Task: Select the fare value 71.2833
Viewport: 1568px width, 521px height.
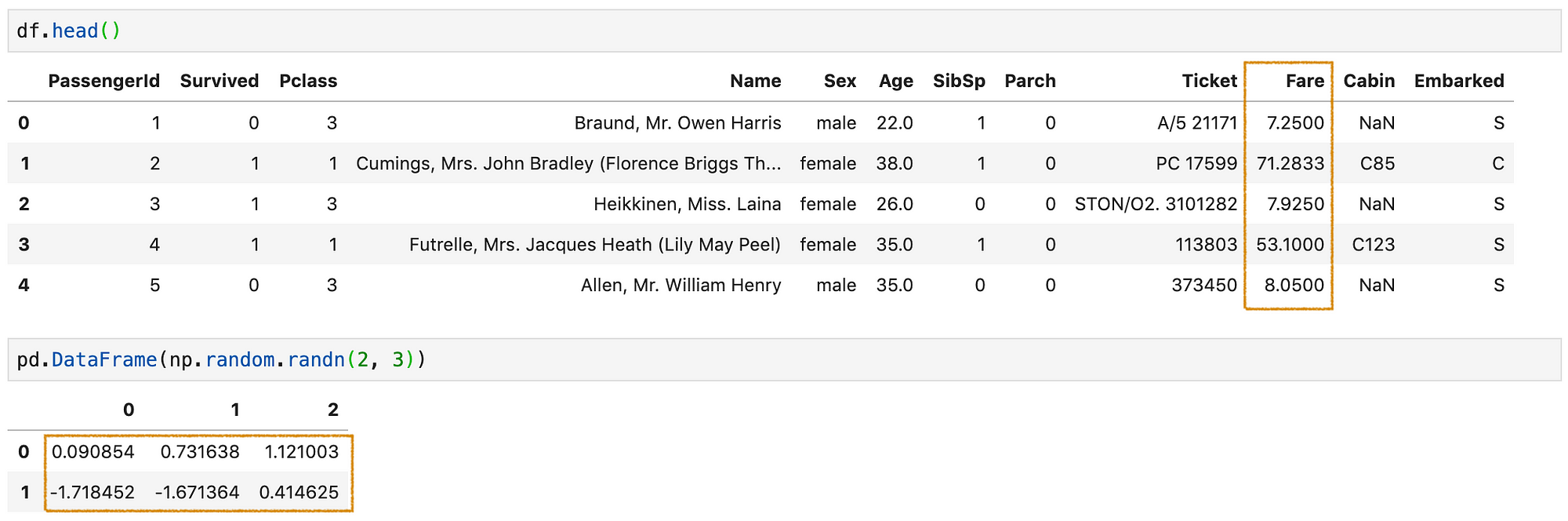Action: pyautogui.click(x=1290, y=163)
